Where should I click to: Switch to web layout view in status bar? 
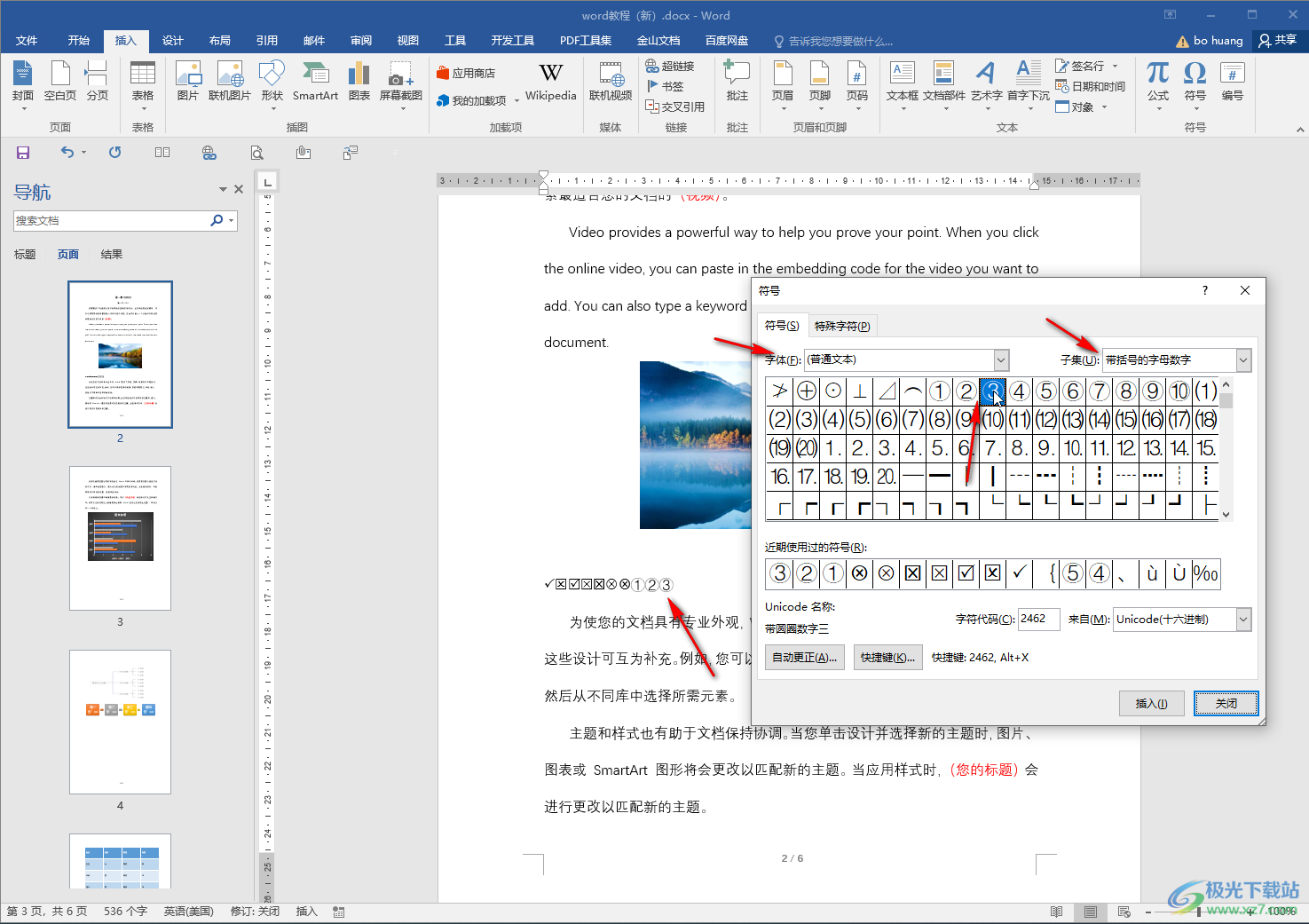(1124, 912)
